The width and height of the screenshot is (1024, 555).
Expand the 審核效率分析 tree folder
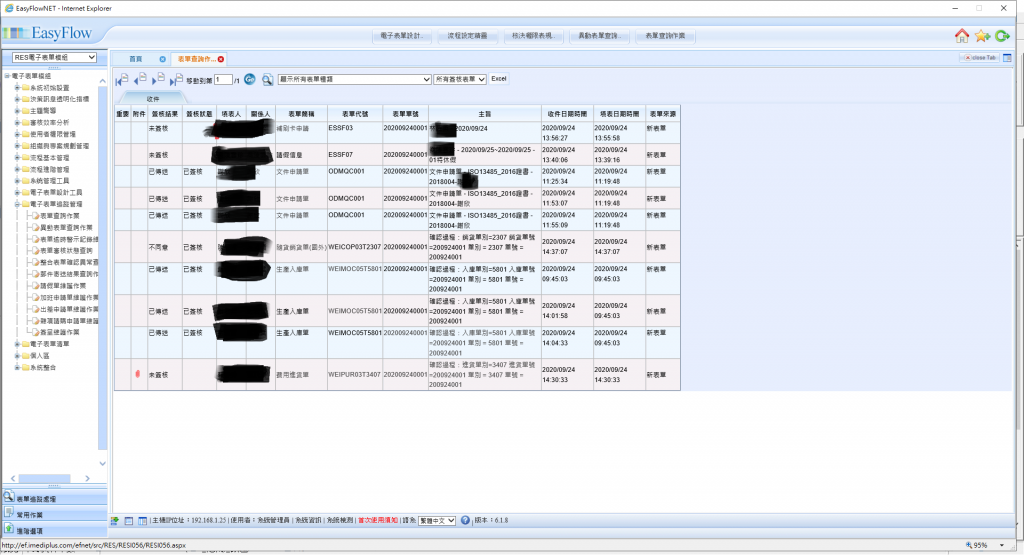click(17, 123)
